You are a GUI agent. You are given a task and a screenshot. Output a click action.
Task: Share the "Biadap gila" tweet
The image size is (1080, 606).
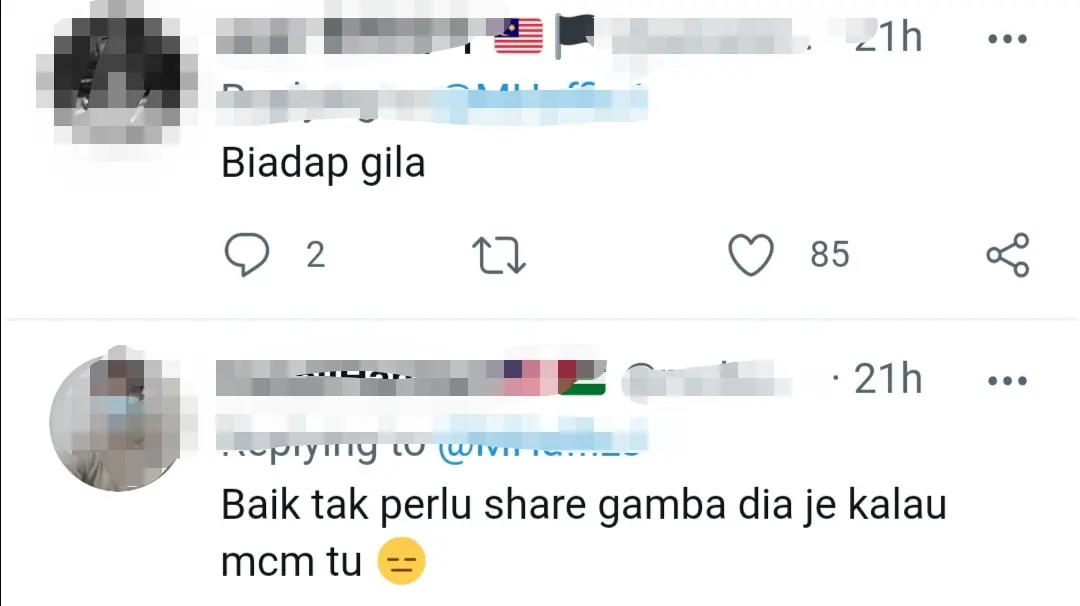click(x=1008, y=255)
